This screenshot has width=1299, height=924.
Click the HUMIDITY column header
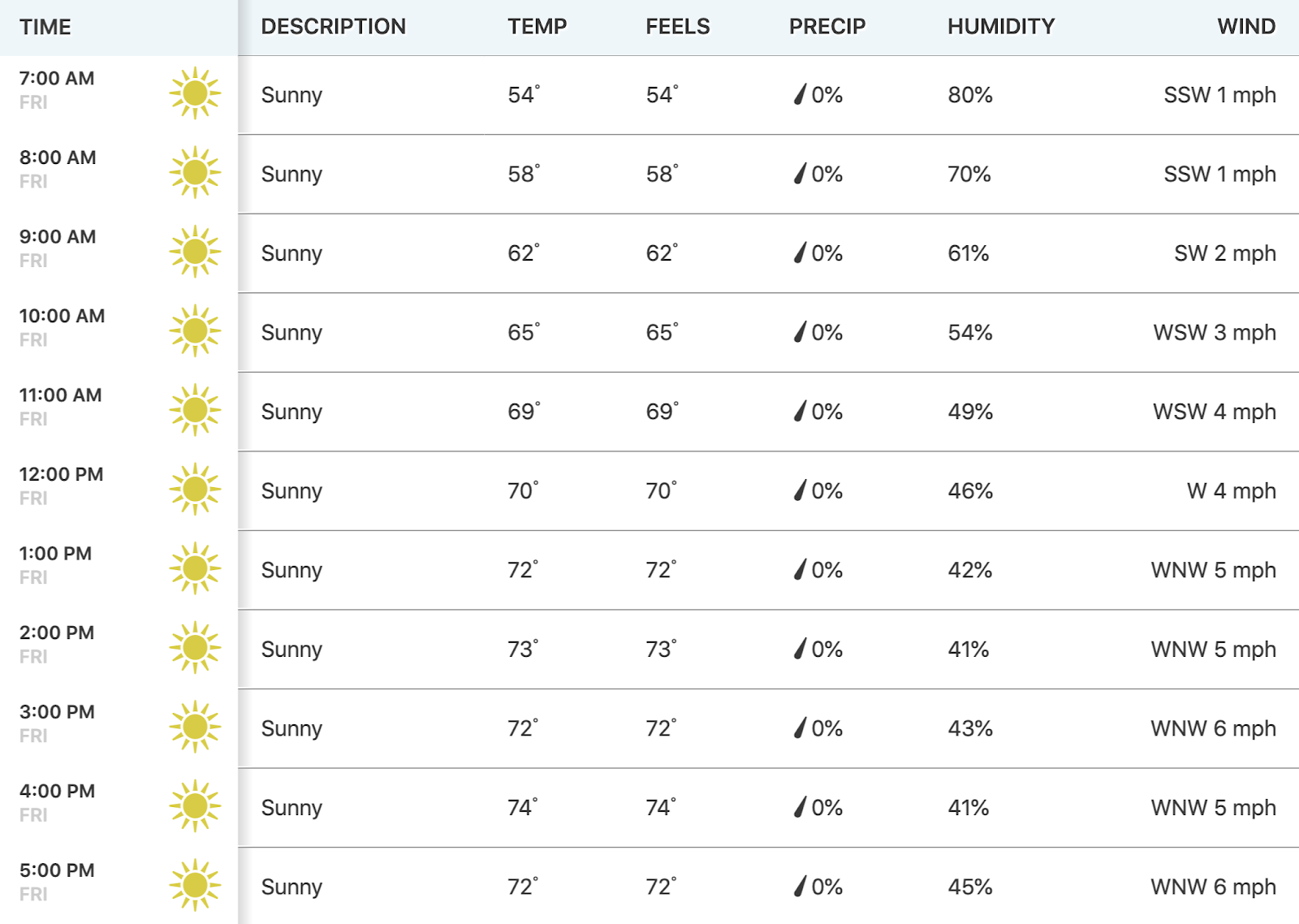click(1001, 26)
